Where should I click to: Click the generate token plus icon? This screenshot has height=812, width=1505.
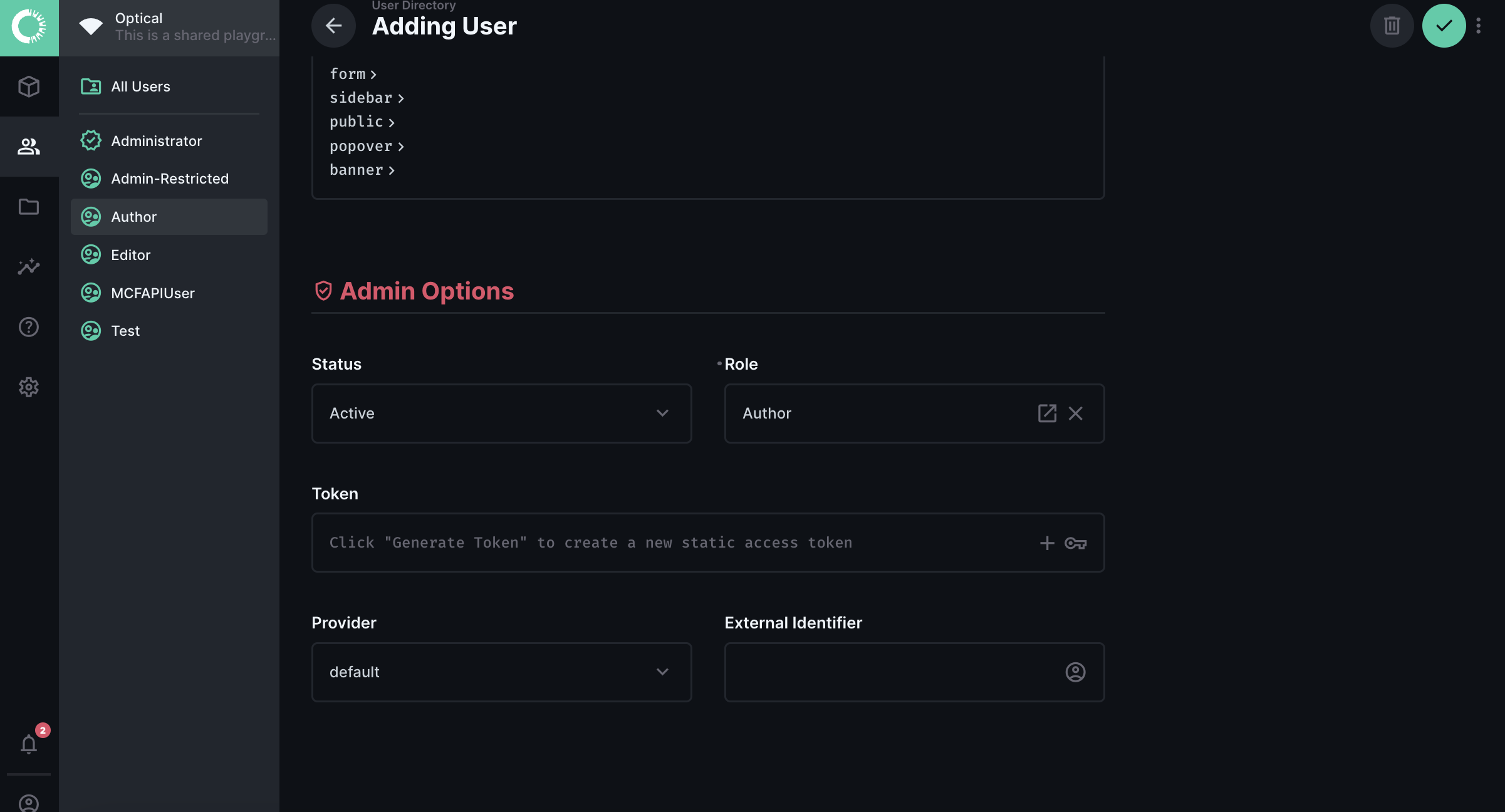pyautogui.click(x=1047, y=543)
